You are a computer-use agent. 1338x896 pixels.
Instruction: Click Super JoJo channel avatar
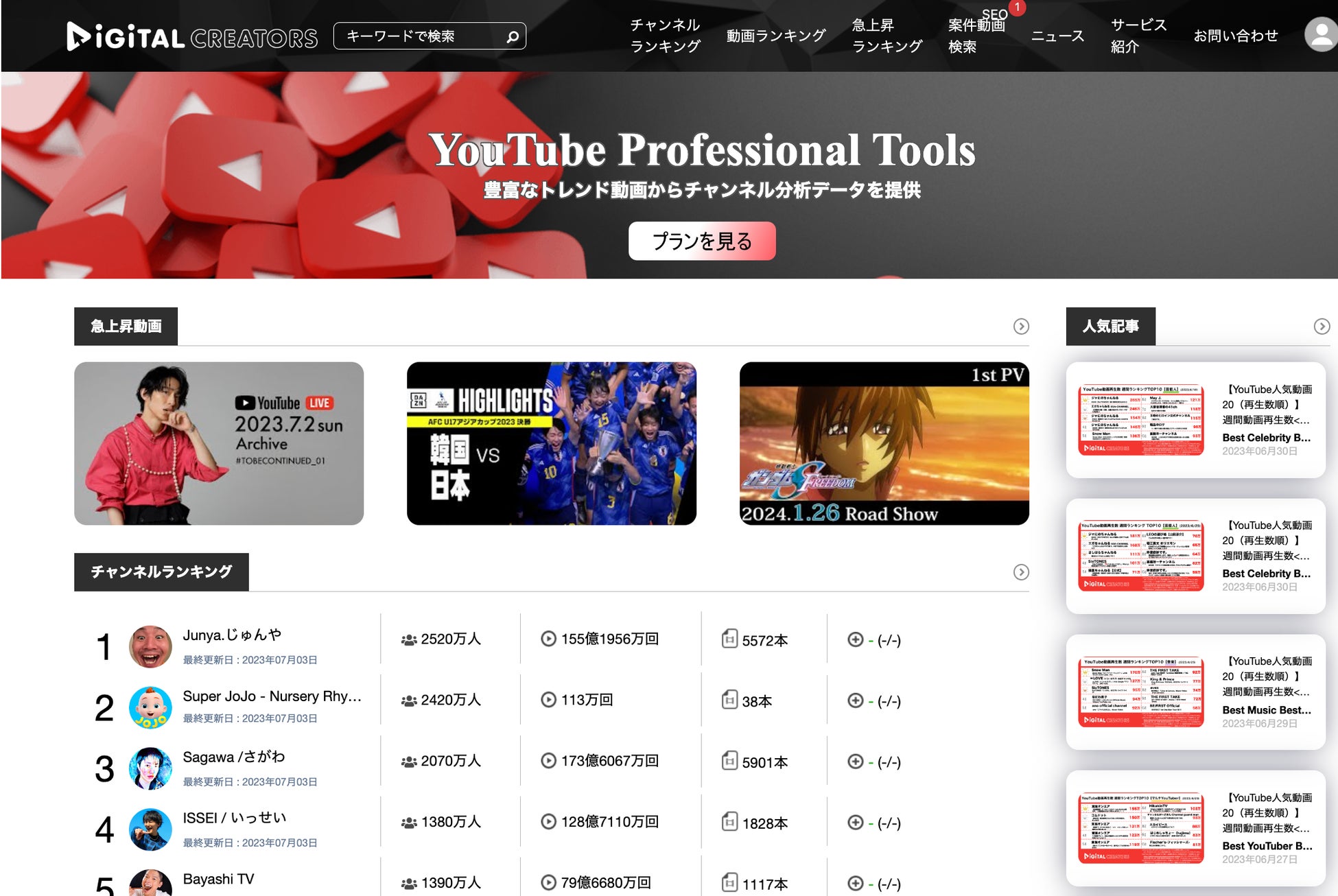point(150,707)
